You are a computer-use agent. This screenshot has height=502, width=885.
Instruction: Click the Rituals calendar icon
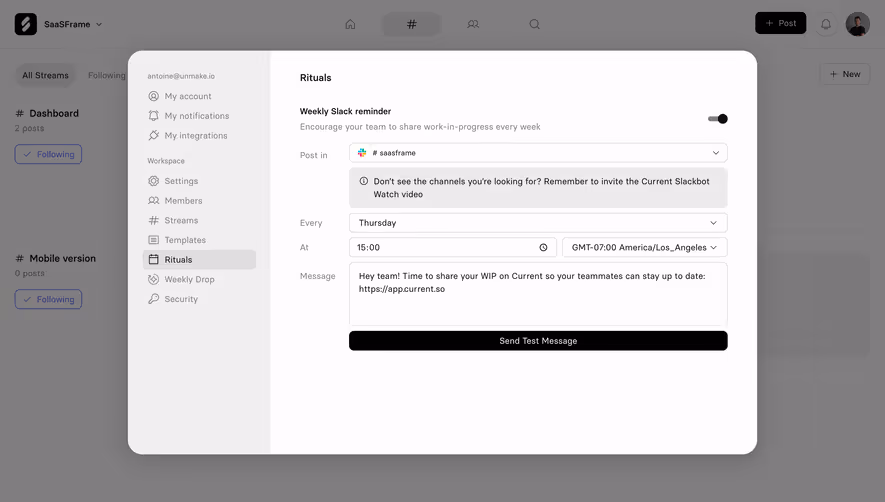154,260
